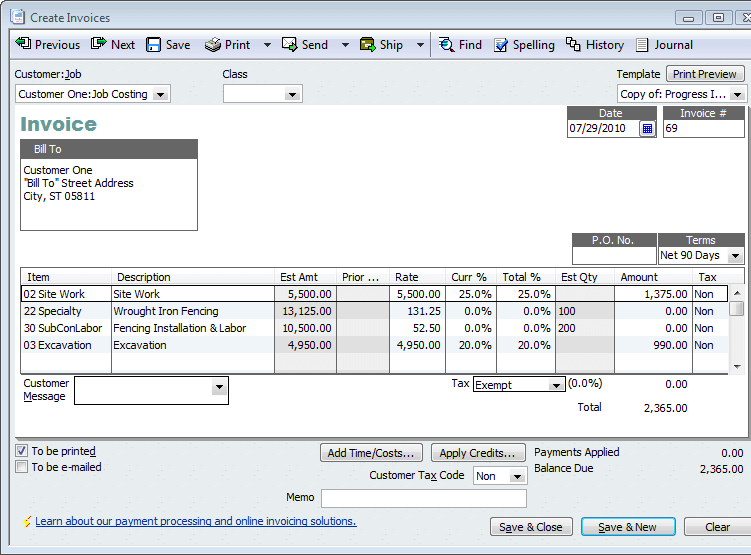The height and width of the screenshot is (555, 751).
Task: Click the Spelling toolbar label
Action: point(534,45)
